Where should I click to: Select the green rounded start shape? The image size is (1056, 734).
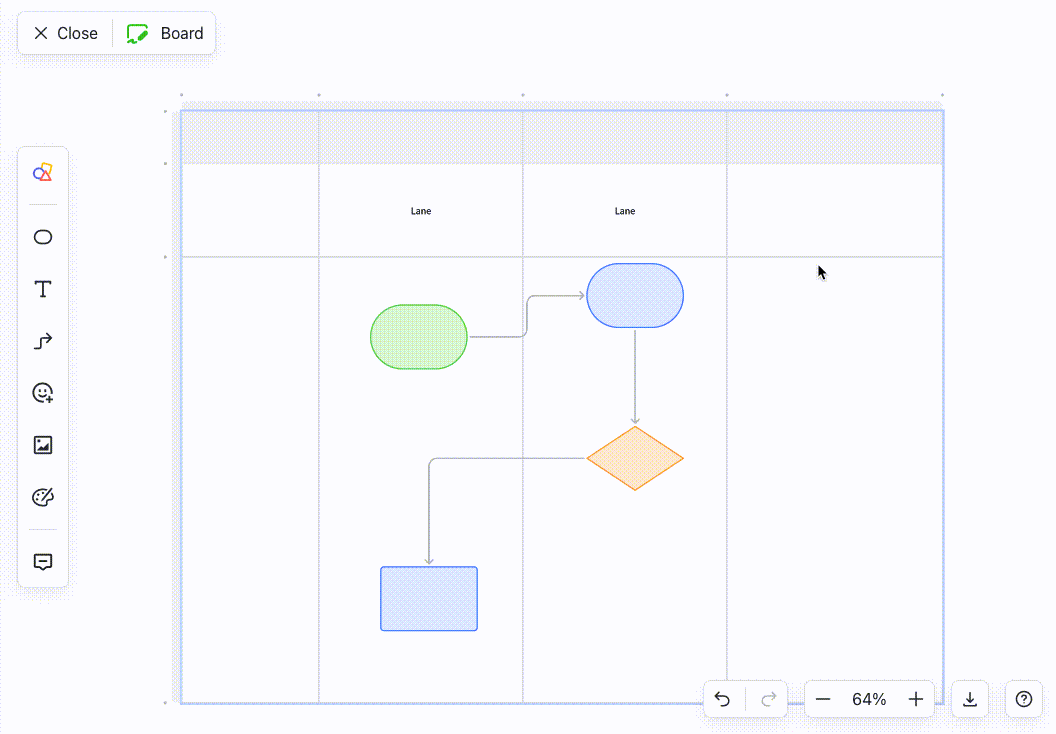(418, 336)
